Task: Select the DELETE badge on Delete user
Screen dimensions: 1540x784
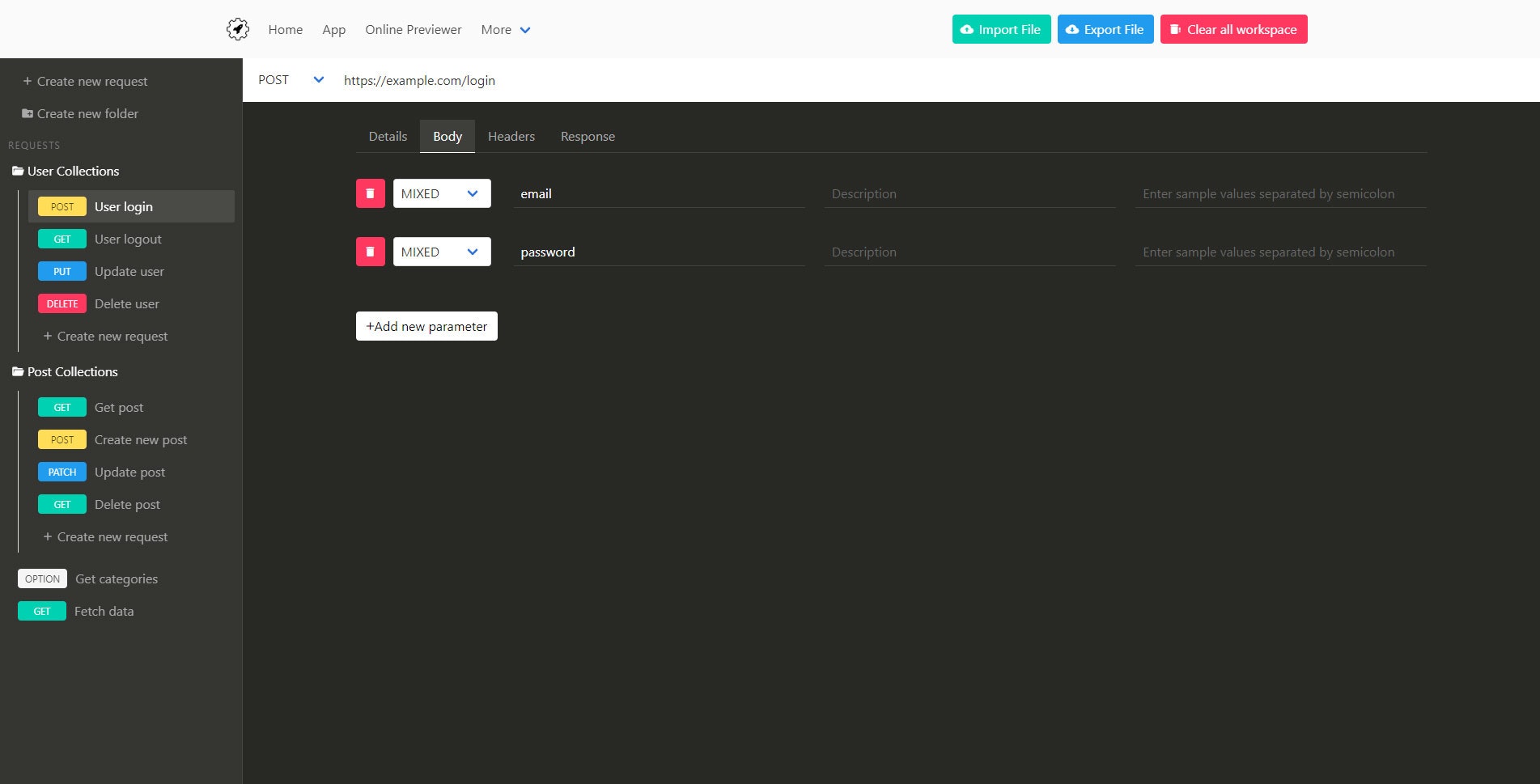Action: [x=62, y=303]
